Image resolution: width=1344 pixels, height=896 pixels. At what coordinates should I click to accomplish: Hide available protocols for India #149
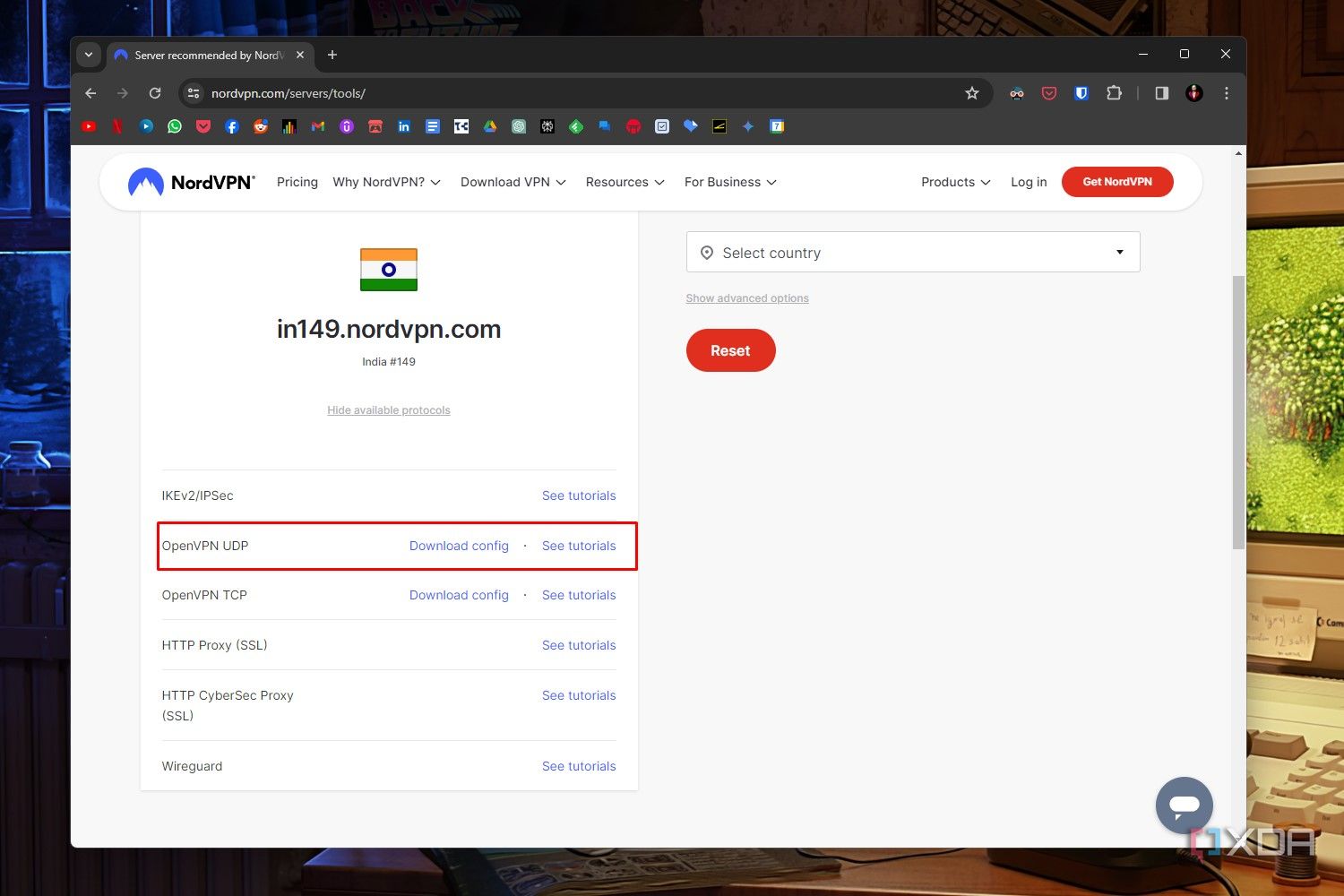[x=388, y=409]
